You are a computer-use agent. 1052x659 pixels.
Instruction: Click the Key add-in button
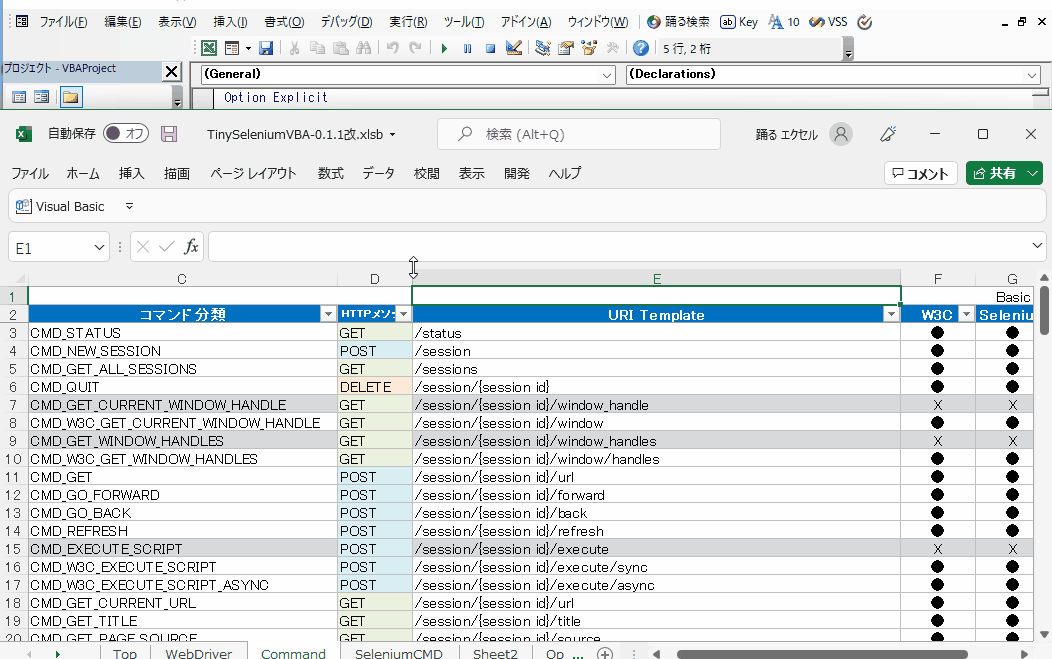click(739, 22)
